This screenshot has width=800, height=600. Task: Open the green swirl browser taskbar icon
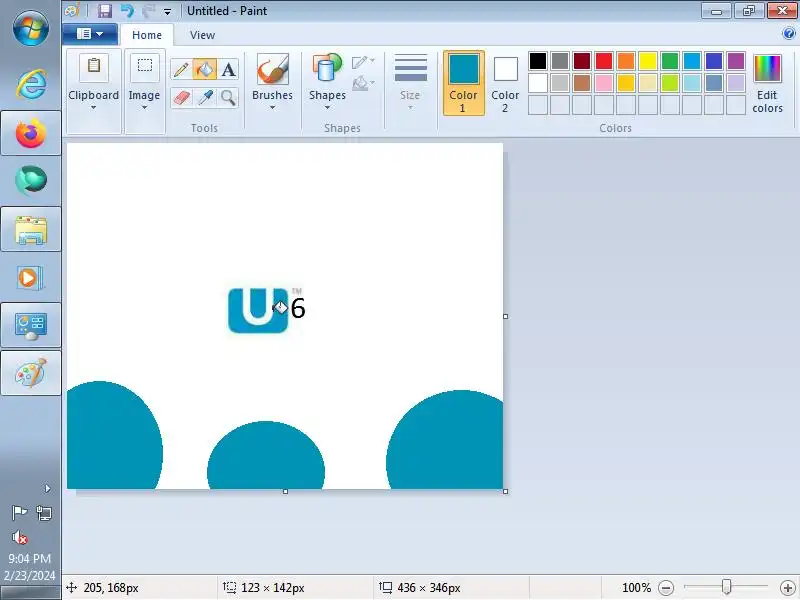point(31,181)
